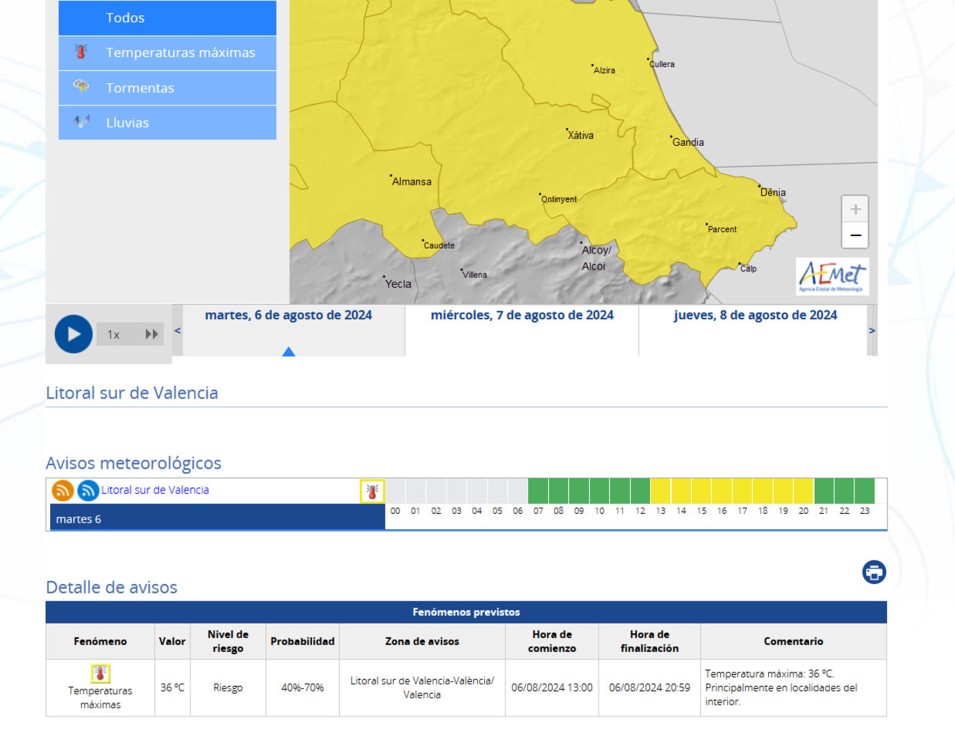This screenshot has width=955, height=736.
Task: Click Cullera on the map
Action: [x=661, y=63]
